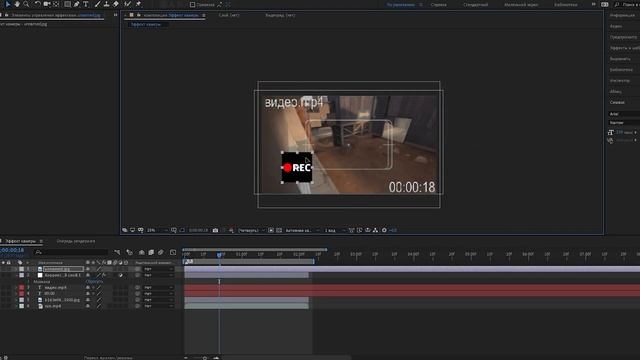Click the current-time indicator in timeline ruler

click(x=219, y=255)
